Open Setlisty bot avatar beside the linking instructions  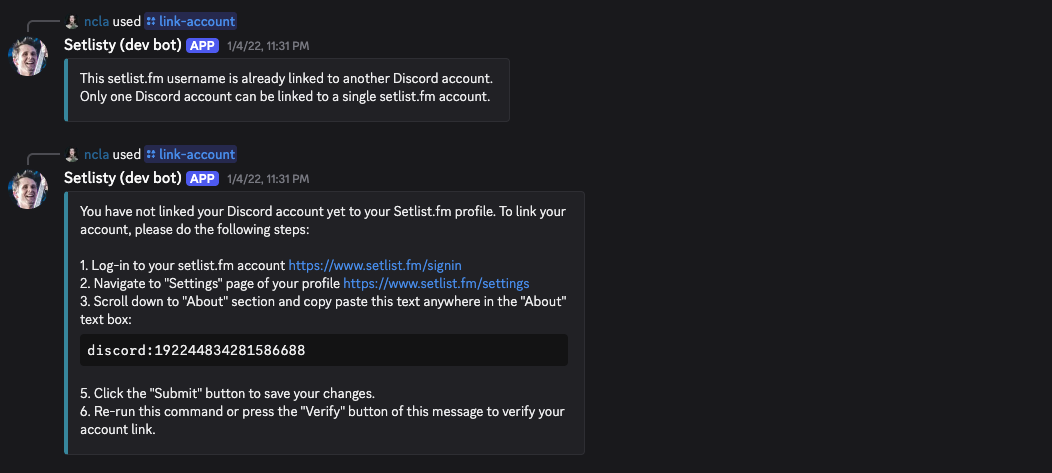click(x=29, y=189)
